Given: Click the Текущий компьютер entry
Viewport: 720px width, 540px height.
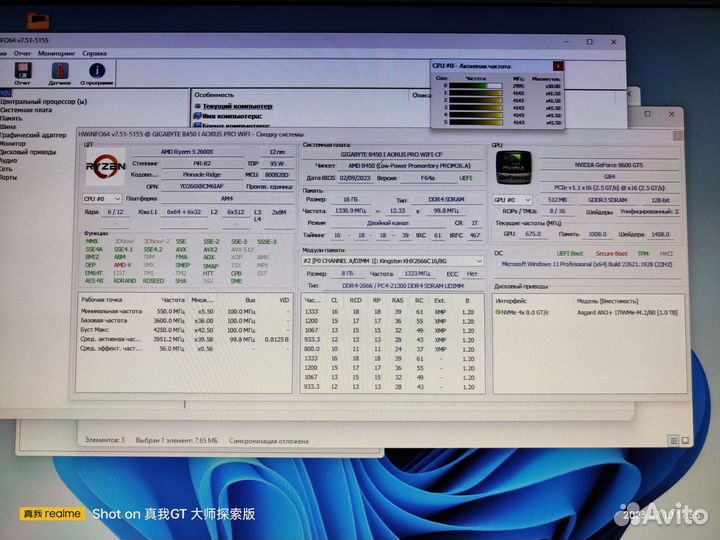Looking at the screenshot, I should (237, 106).
